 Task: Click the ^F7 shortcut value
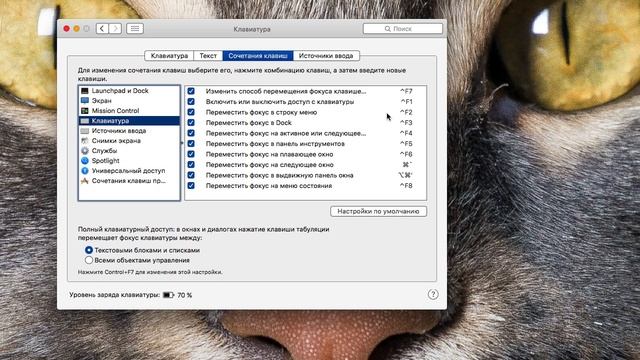point(406,91)
